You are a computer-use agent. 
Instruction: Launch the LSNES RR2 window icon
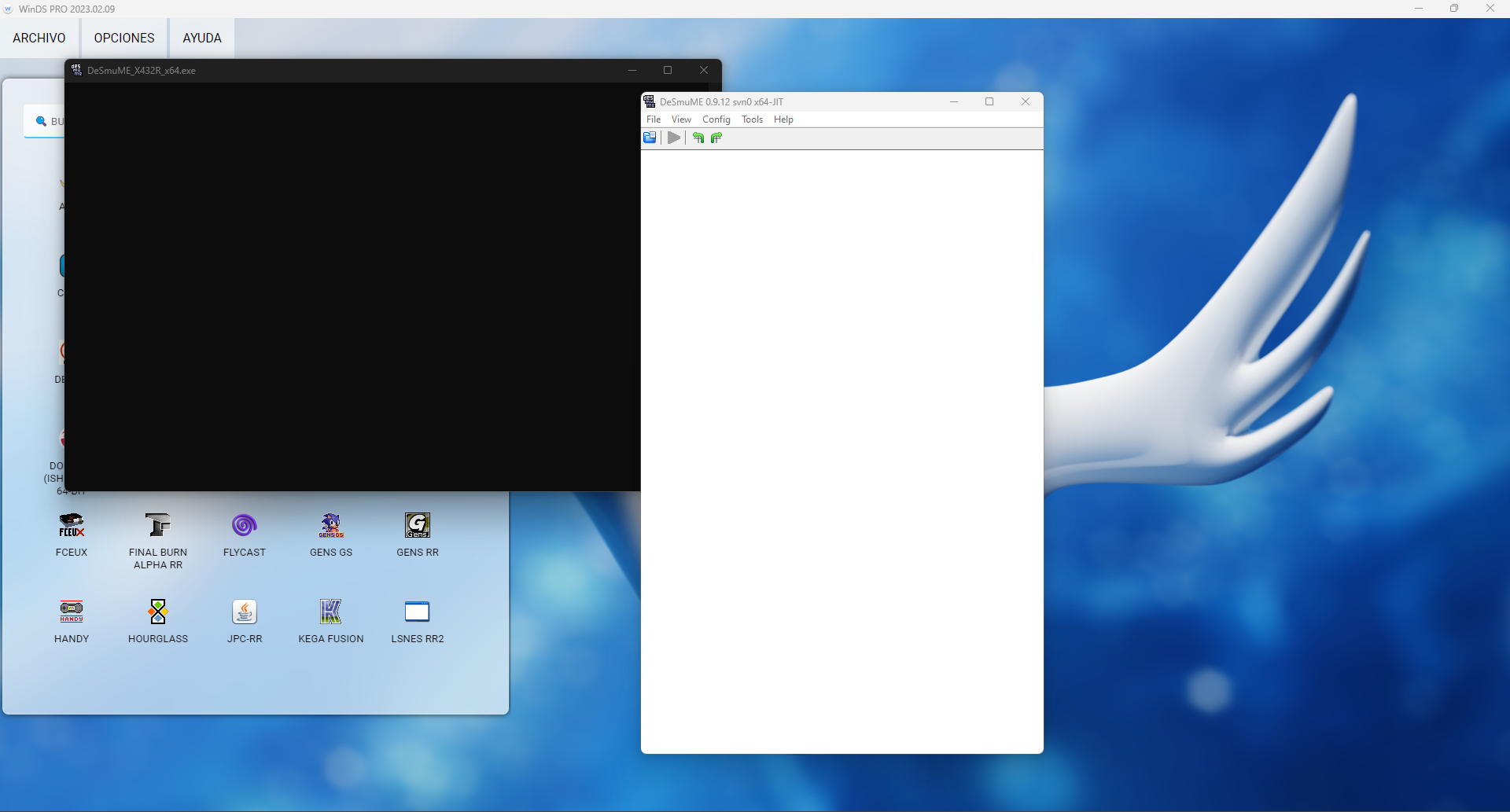[x=418, y=612]
